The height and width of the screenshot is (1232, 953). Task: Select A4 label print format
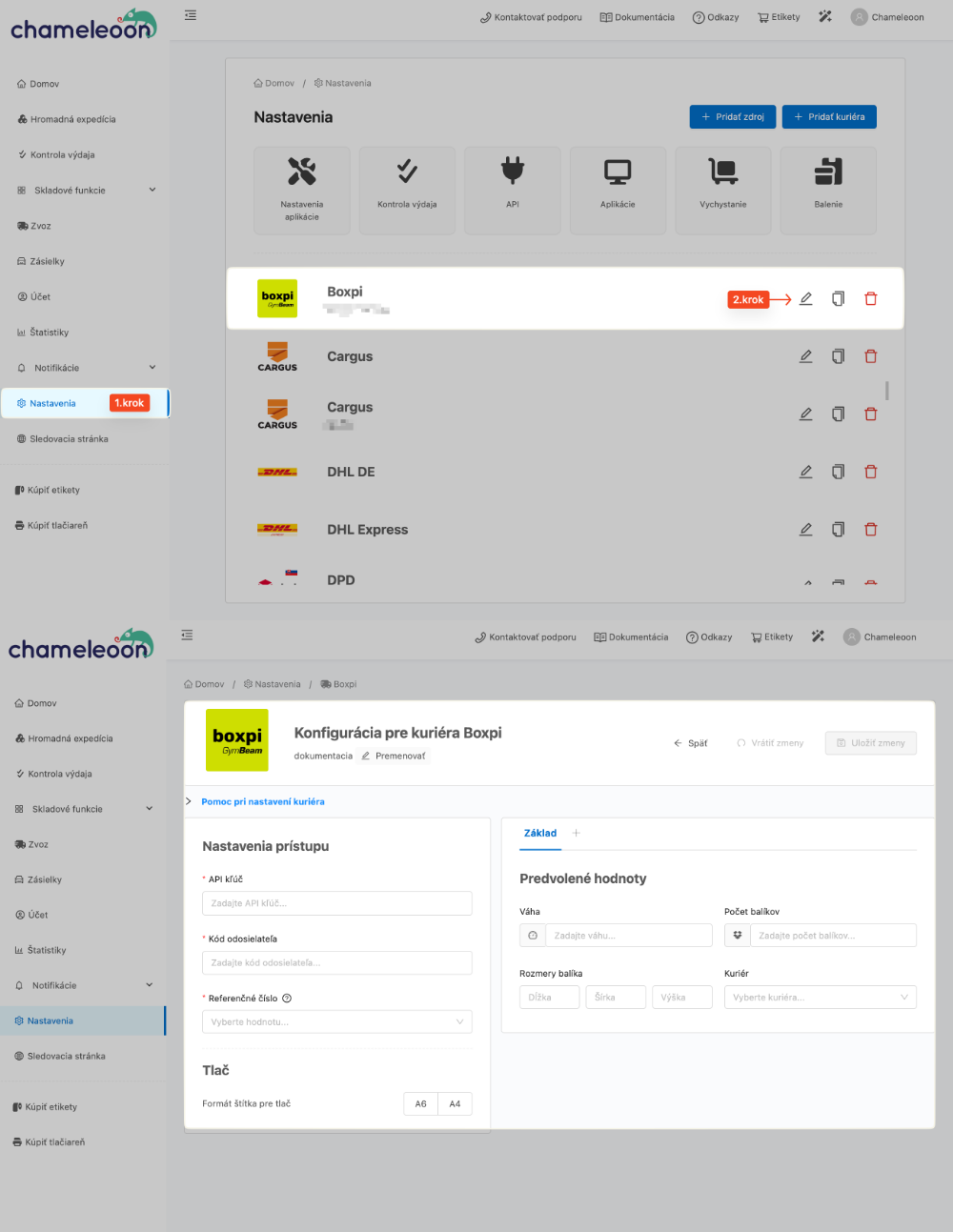(x=455, y=1104)
